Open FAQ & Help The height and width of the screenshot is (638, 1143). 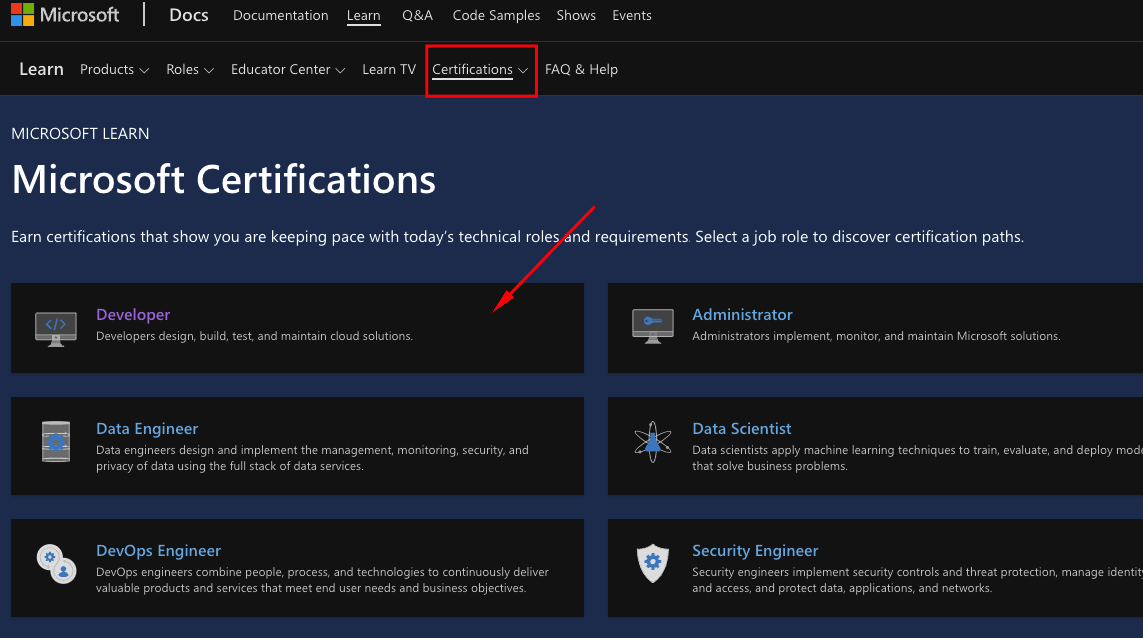[x=582, y=69]
